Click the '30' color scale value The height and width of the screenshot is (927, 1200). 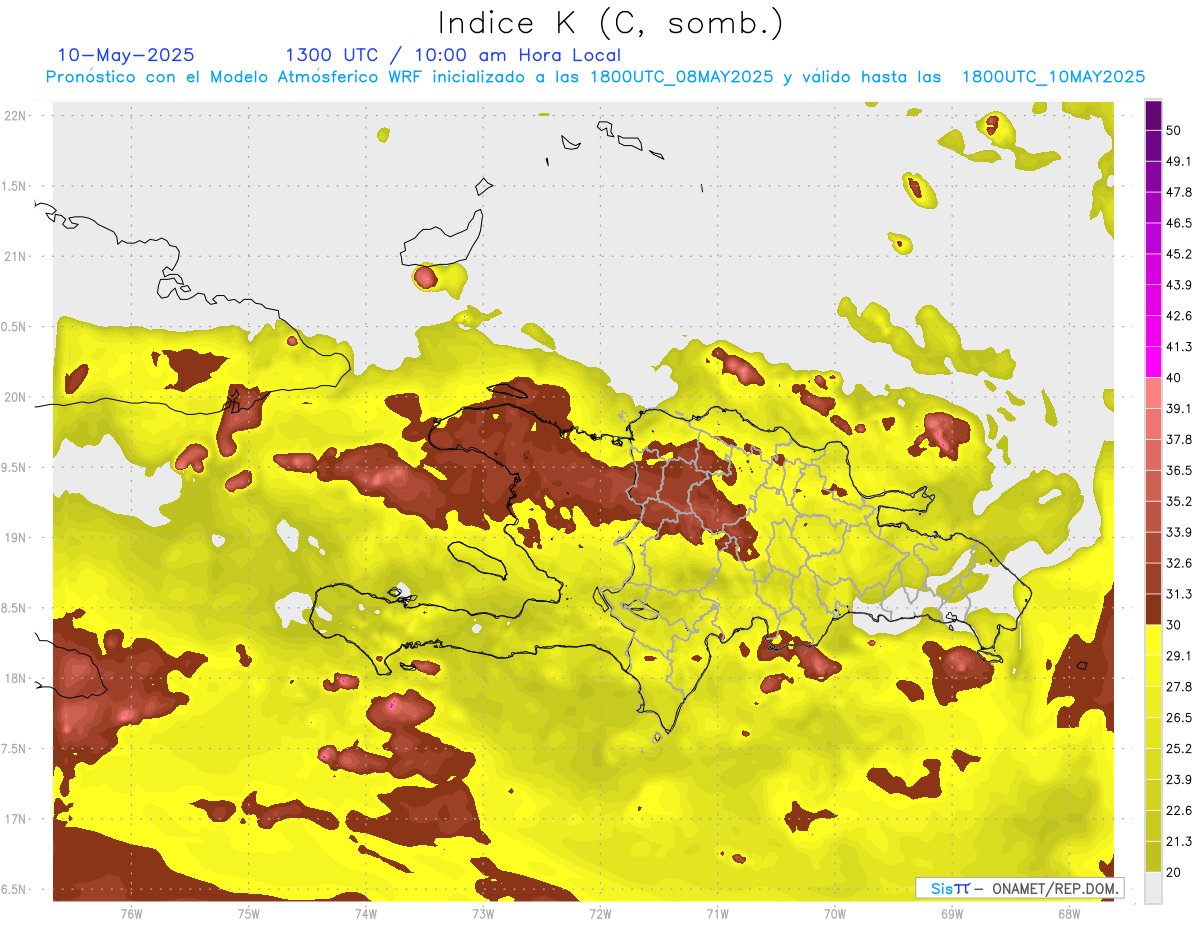1174,625
